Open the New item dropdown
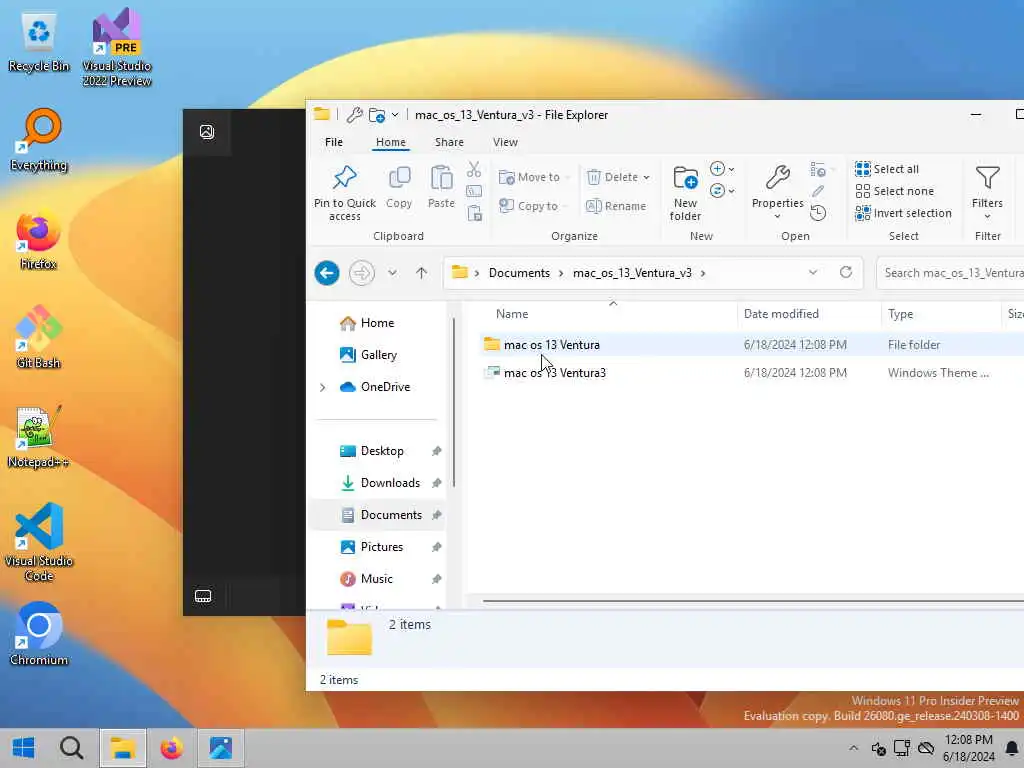This screenshot has width=1024, height=768. click(x=722, y=169)
